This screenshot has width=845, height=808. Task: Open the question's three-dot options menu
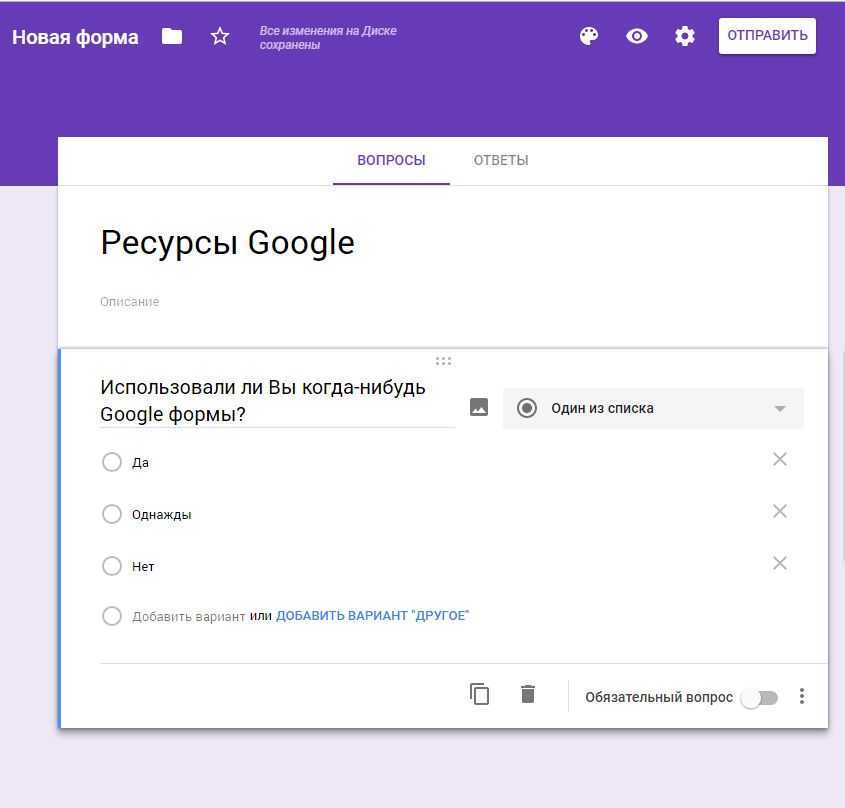tap(802, 696)
